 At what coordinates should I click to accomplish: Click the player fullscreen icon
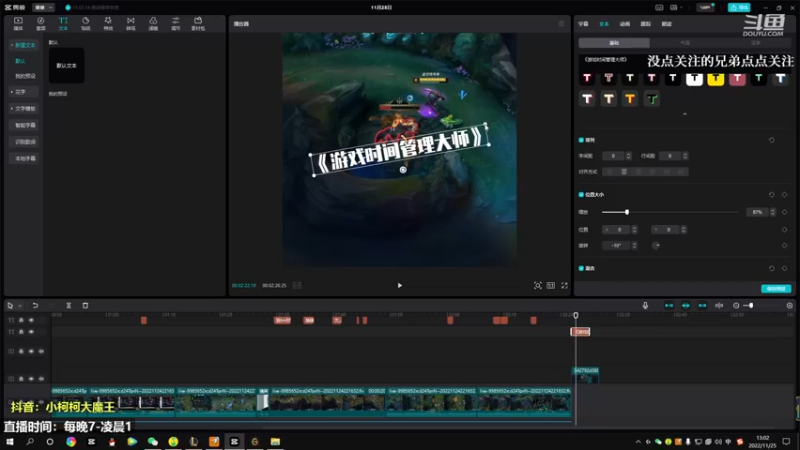(564, 286)
